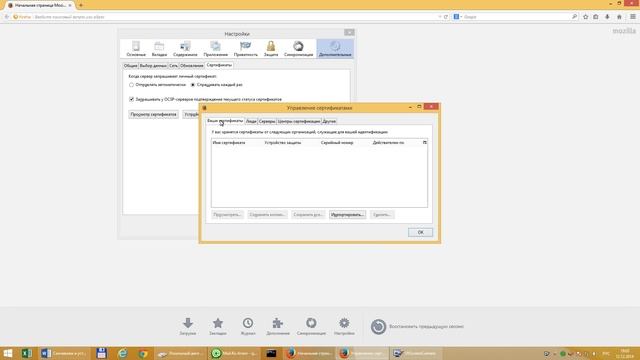Switch to the Центры сертификации tab

[x=299, y=121]
